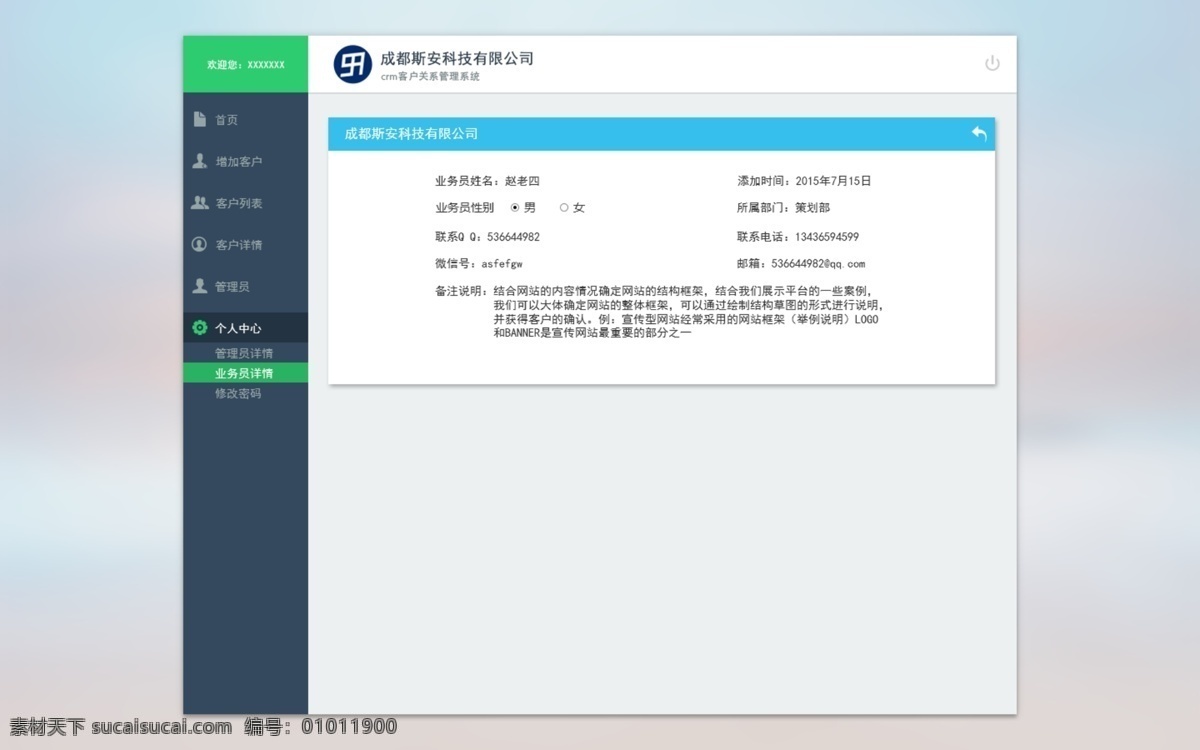Viewport: 1200px width, 750px height.
Task: Select 业务员详情 submenu item
Action: (245, 373)
